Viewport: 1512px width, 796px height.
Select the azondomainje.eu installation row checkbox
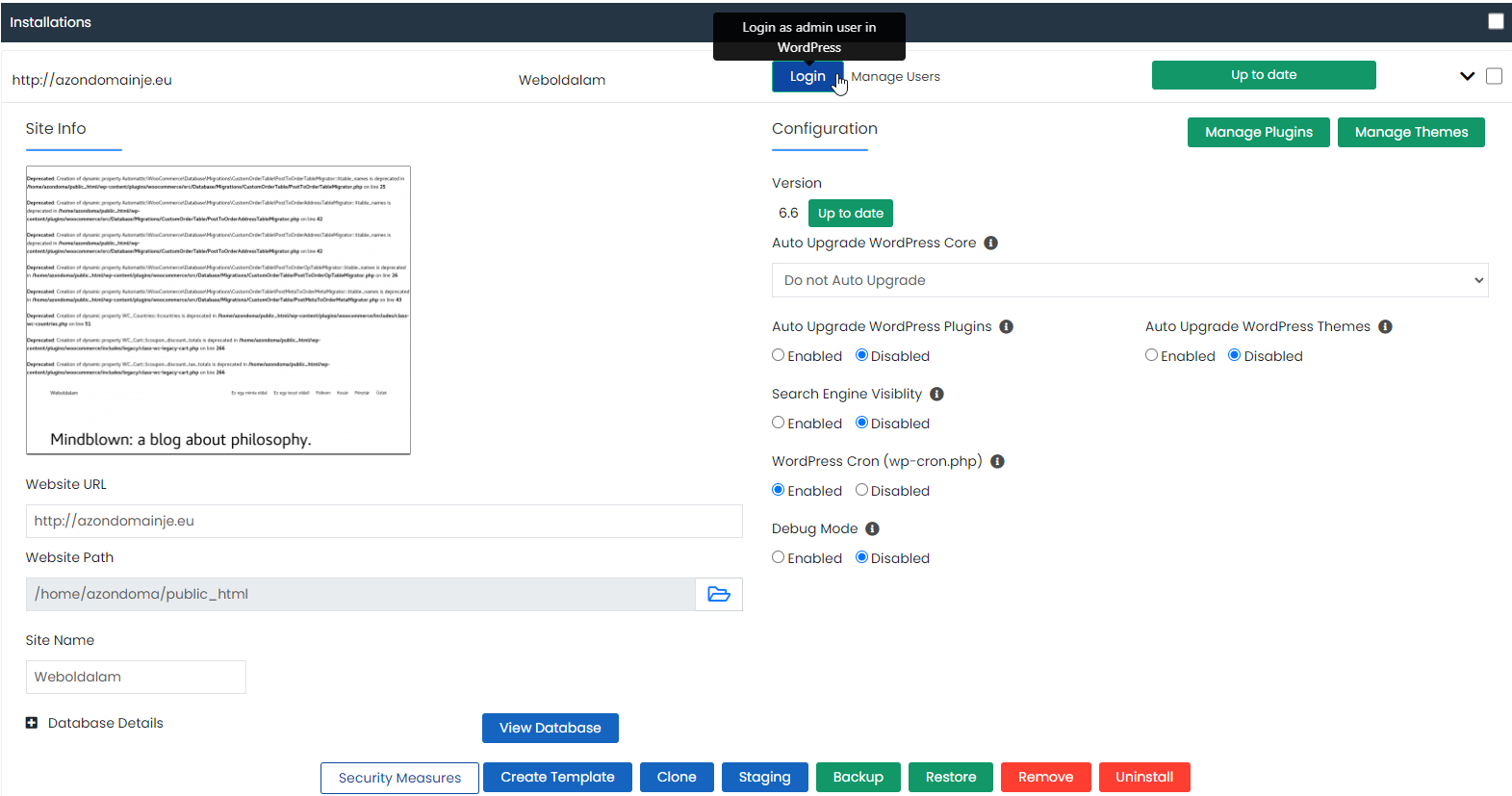click(x=1494, y=76)
